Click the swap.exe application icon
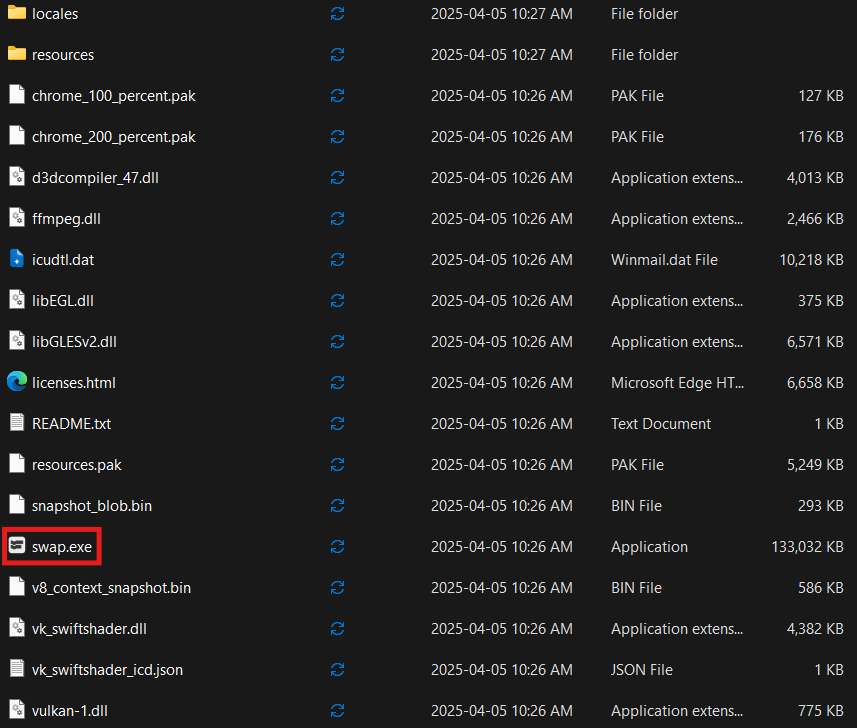The height and width of the screenshot is (728, 857). [17, 545]
